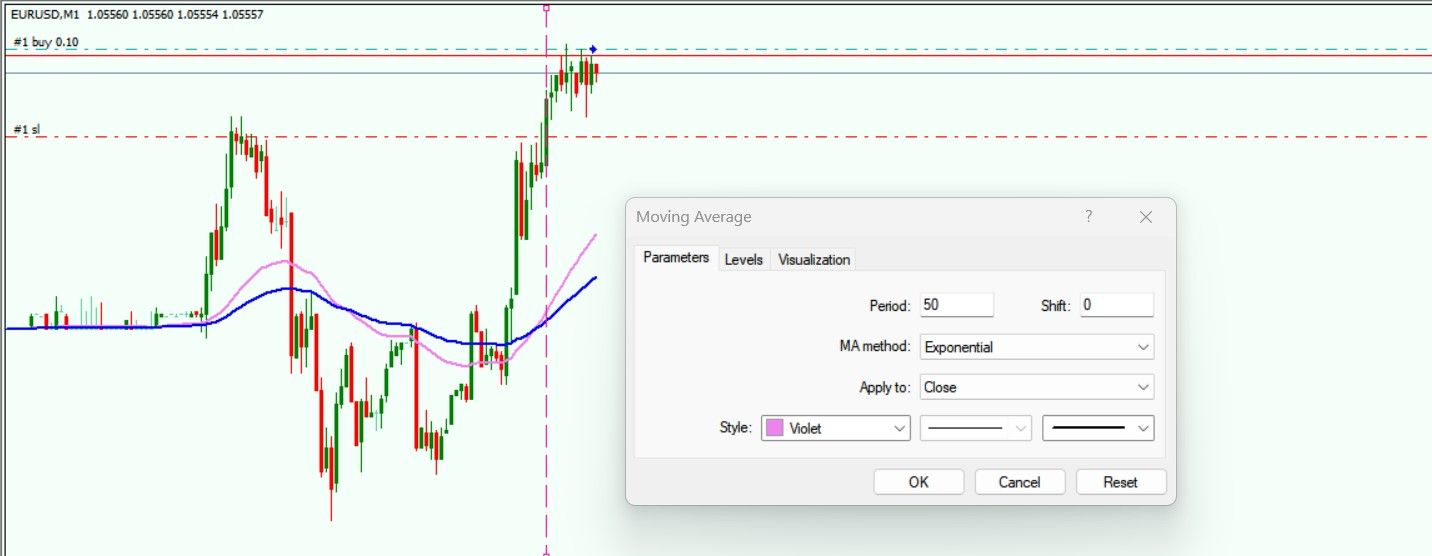The image size is (1432, 556).
Task: Click the Moving Average dialog title
Action: [694, 217]
